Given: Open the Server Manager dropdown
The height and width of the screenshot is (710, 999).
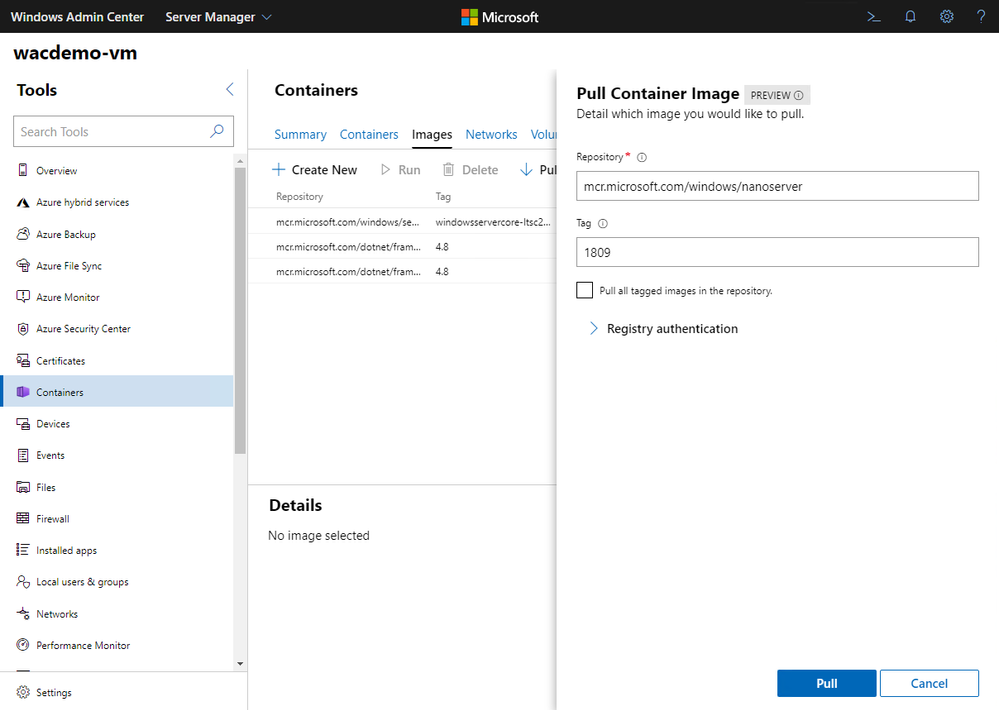Looking at the screenshot, I should tap(219, 17).
